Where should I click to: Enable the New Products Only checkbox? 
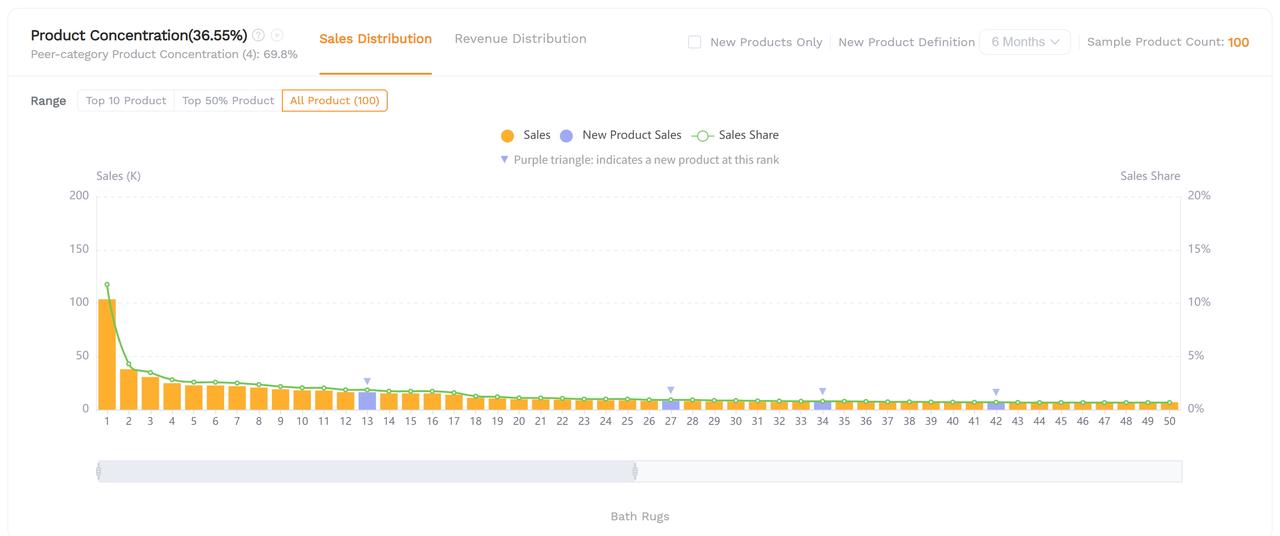pos(694,42)
